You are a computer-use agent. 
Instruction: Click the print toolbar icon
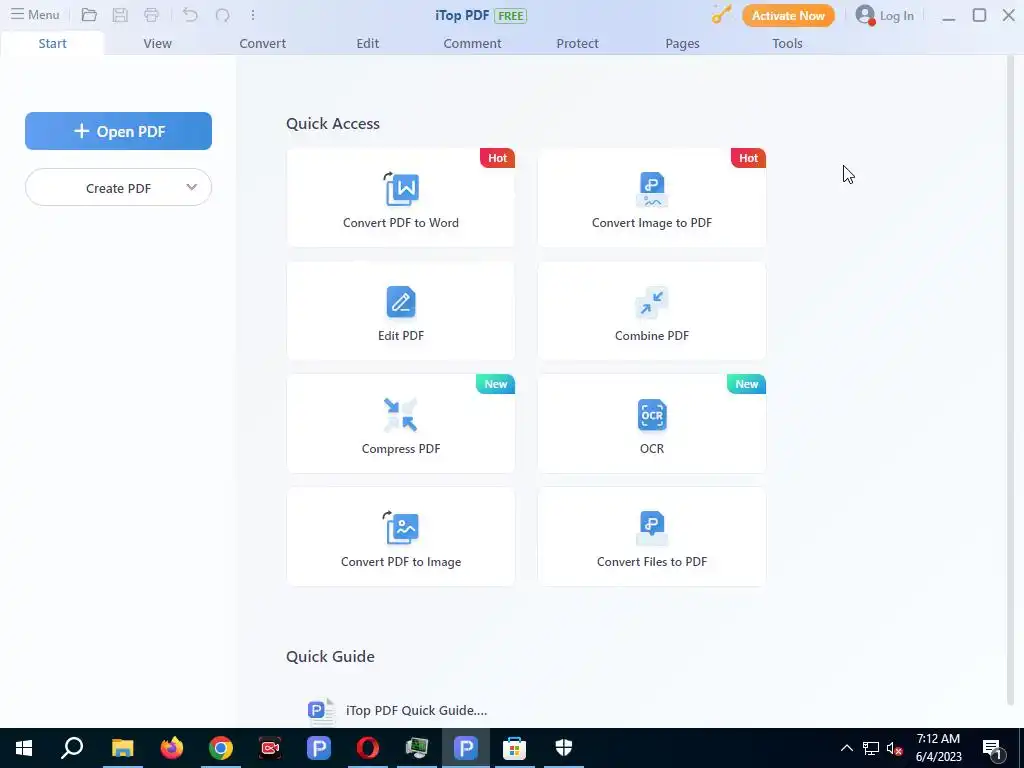[x=152, y=14]
